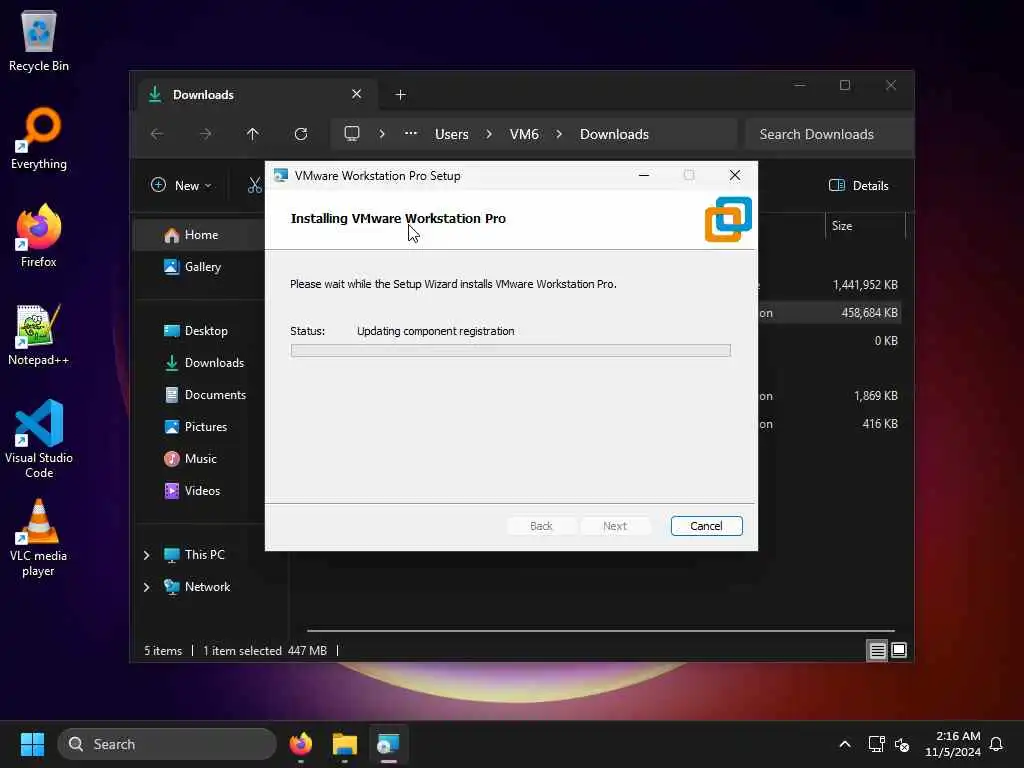Click the taskbar Search box

[167, 744]
